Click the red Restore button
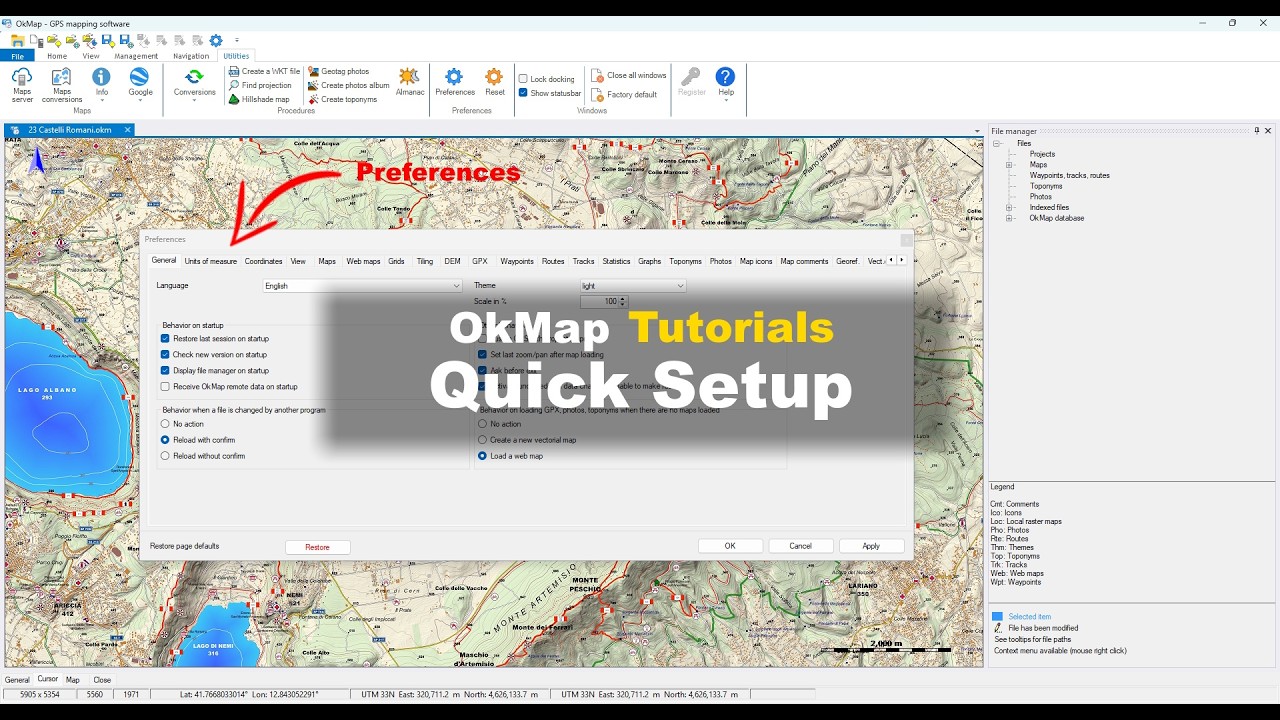 317,547
